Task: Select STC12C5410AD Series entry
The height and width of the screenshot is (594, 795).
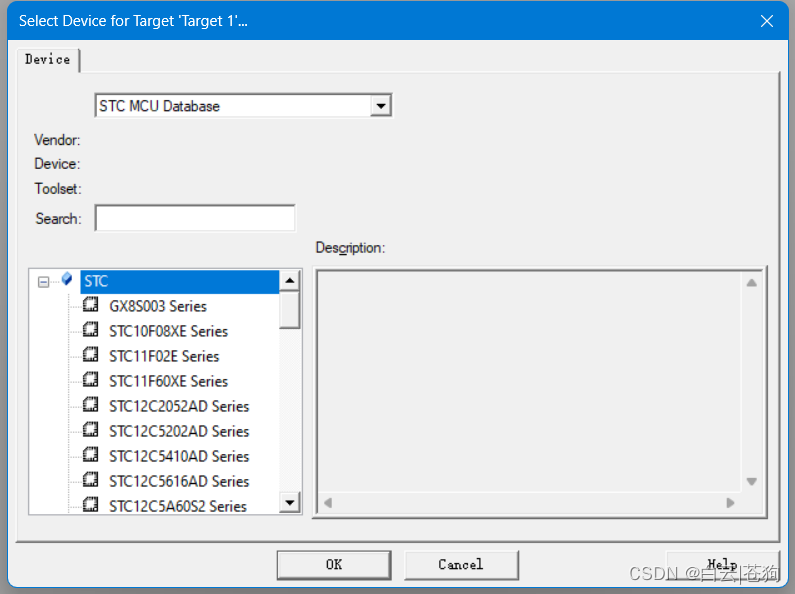Action: click(179, 456)
